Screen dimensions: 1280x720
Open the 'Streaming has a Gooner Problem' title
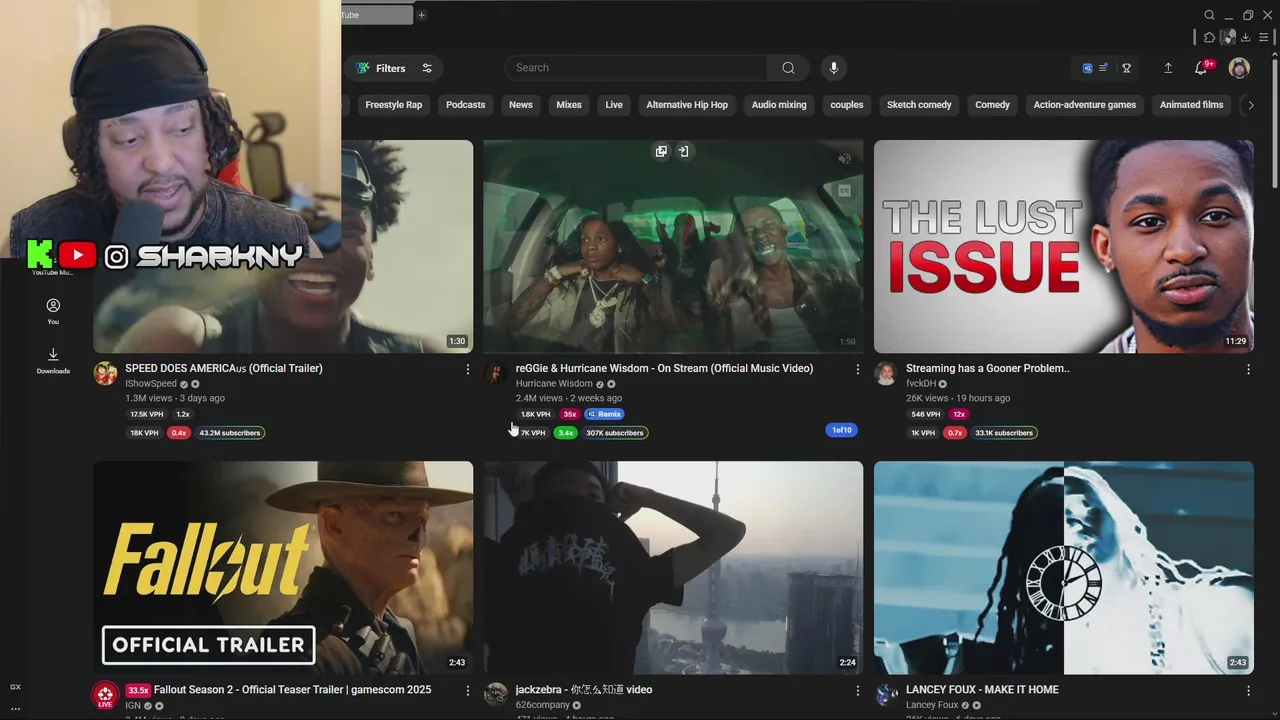(988, 368)
